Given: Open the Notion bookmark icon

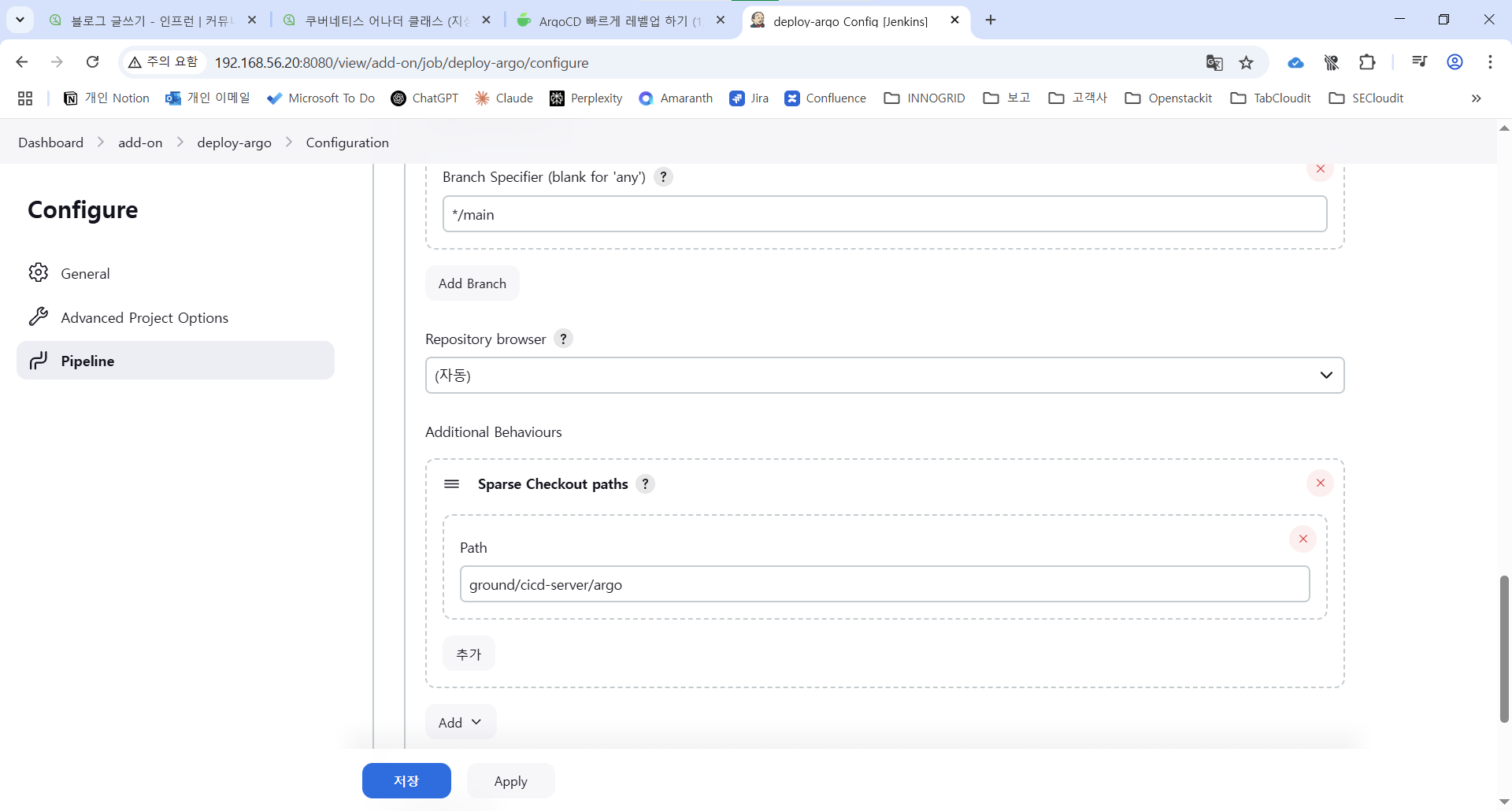Looking at the screenshot, I should 71,98.
